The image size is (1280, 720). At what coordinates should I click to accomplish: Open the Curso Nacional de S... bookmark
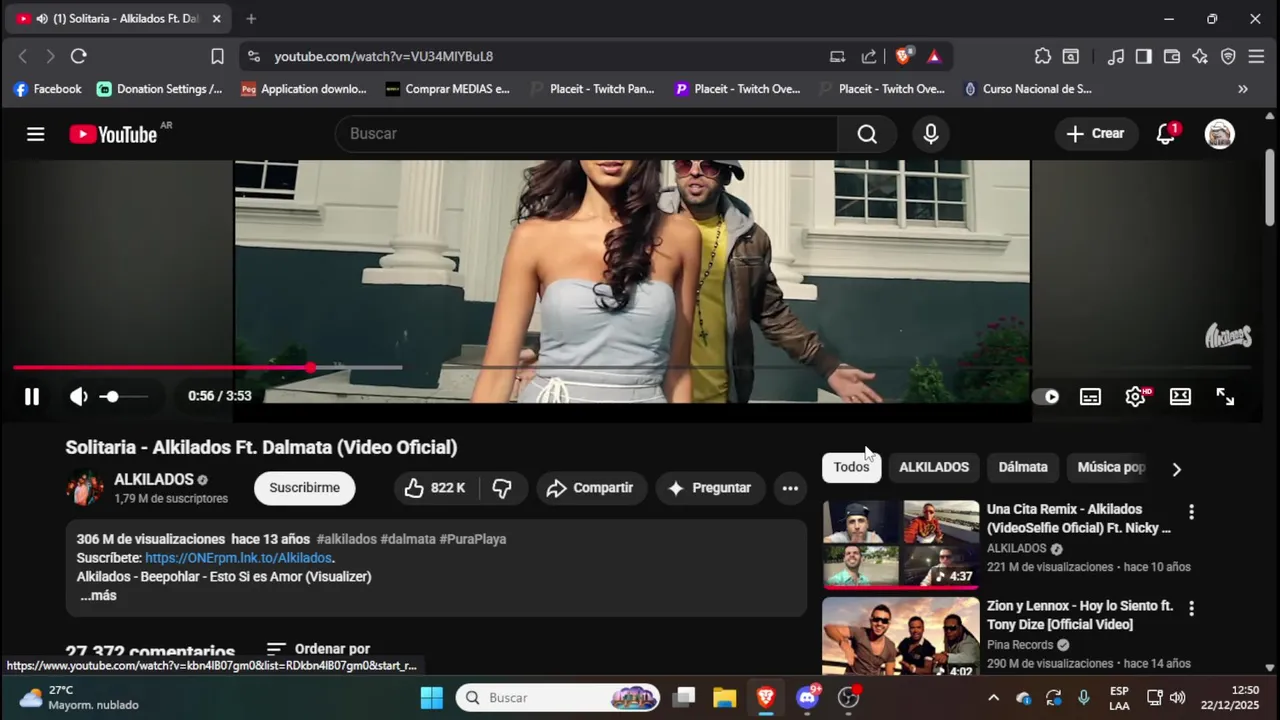1027,89
